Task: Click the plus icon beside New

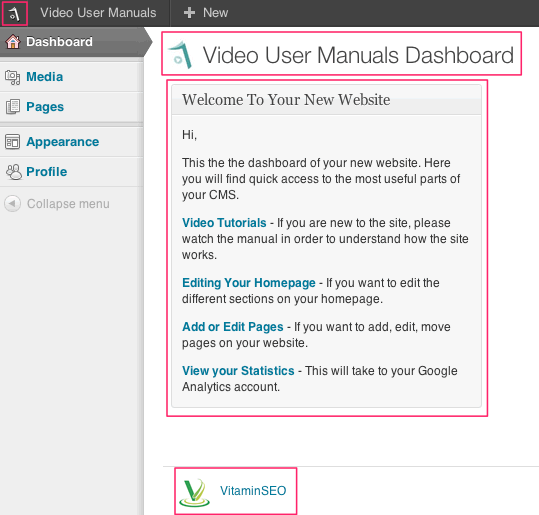Action: [189, 13]
